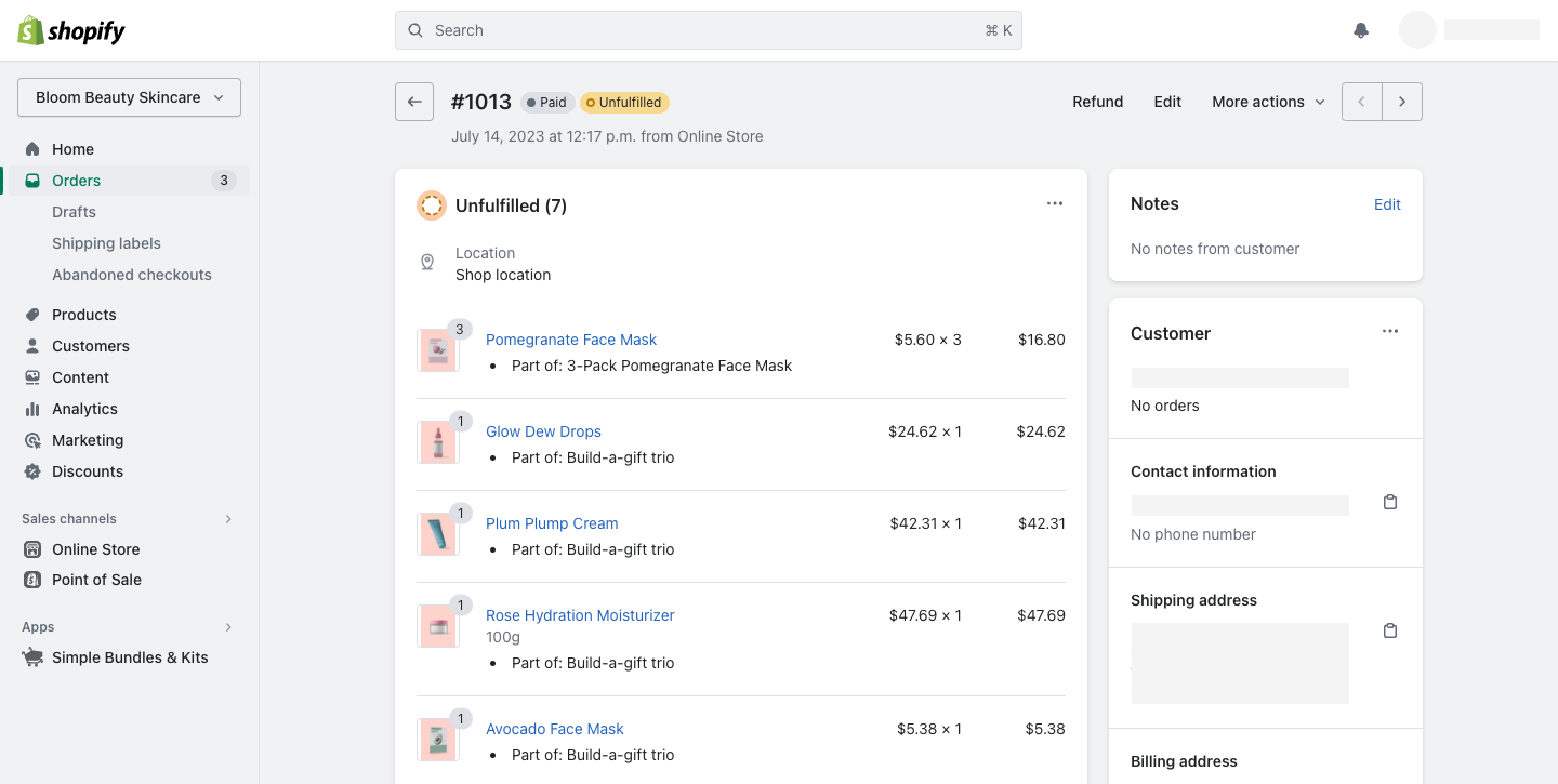Click the Rose Hydration Moisturizer thumbnail
1558x784 pixels.
[438, 626]
